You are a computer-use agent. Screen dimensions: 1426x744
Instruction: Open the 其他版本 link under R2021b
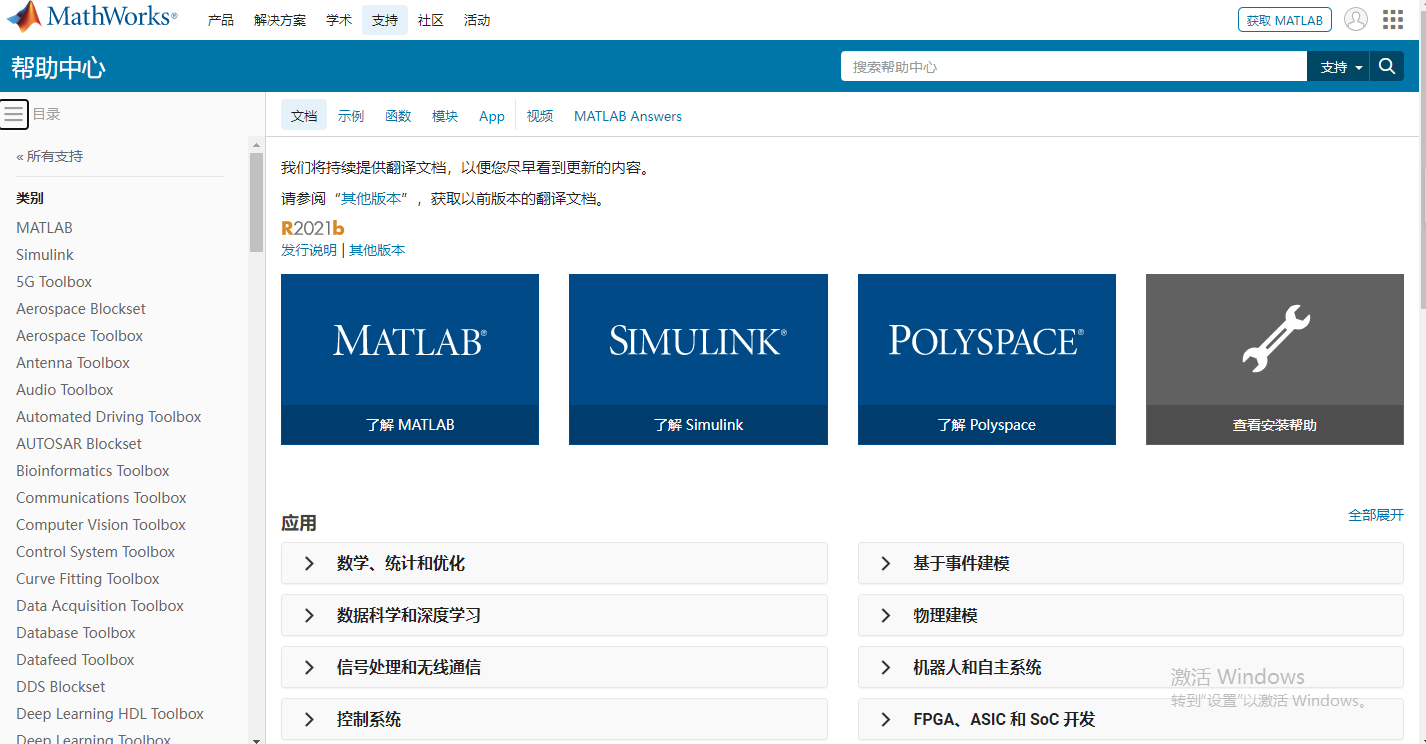click(377, 250)
